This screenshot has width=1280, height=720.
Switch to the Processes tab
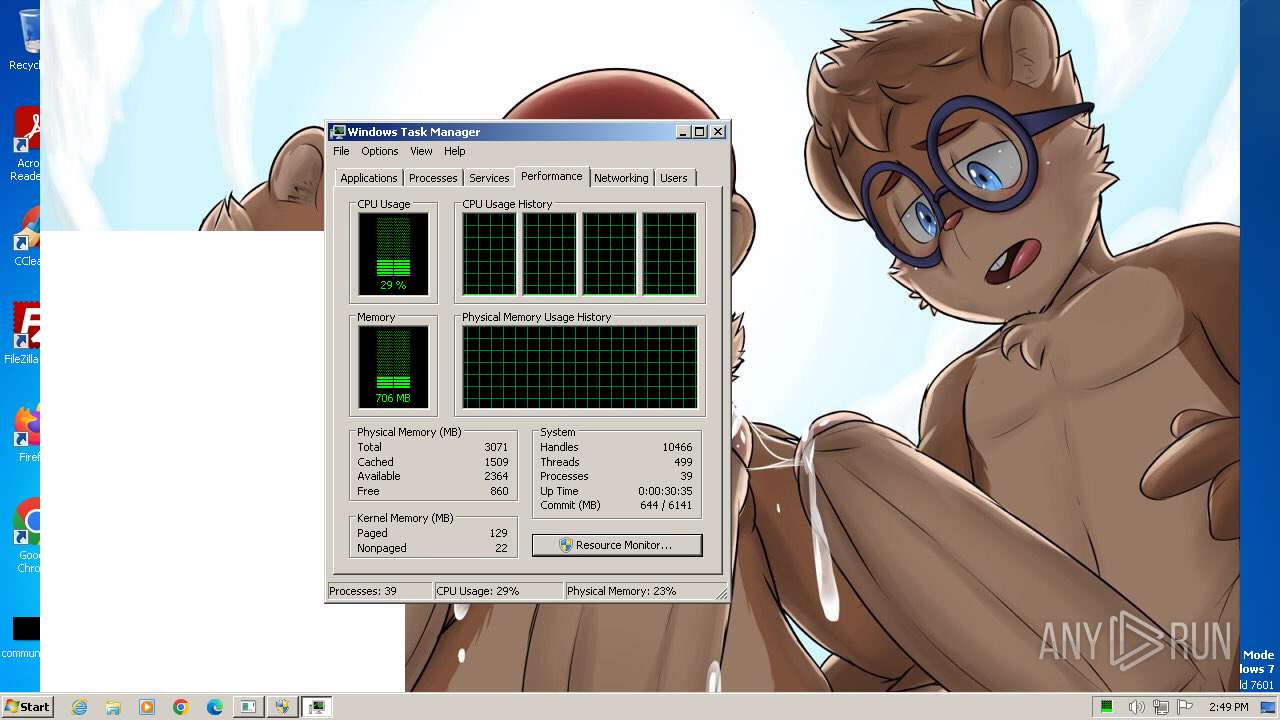click(x=433, y=178)
